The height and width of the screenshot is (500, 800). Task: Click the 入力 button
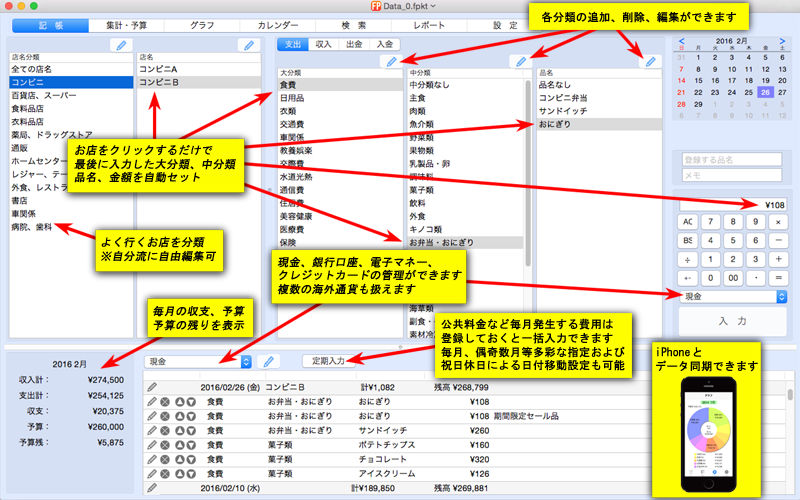(733, 321)
